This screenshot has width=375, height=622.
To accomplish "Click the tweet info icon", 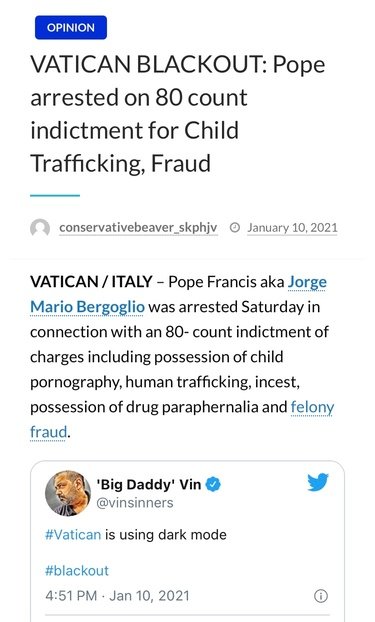I will [321, 596].
